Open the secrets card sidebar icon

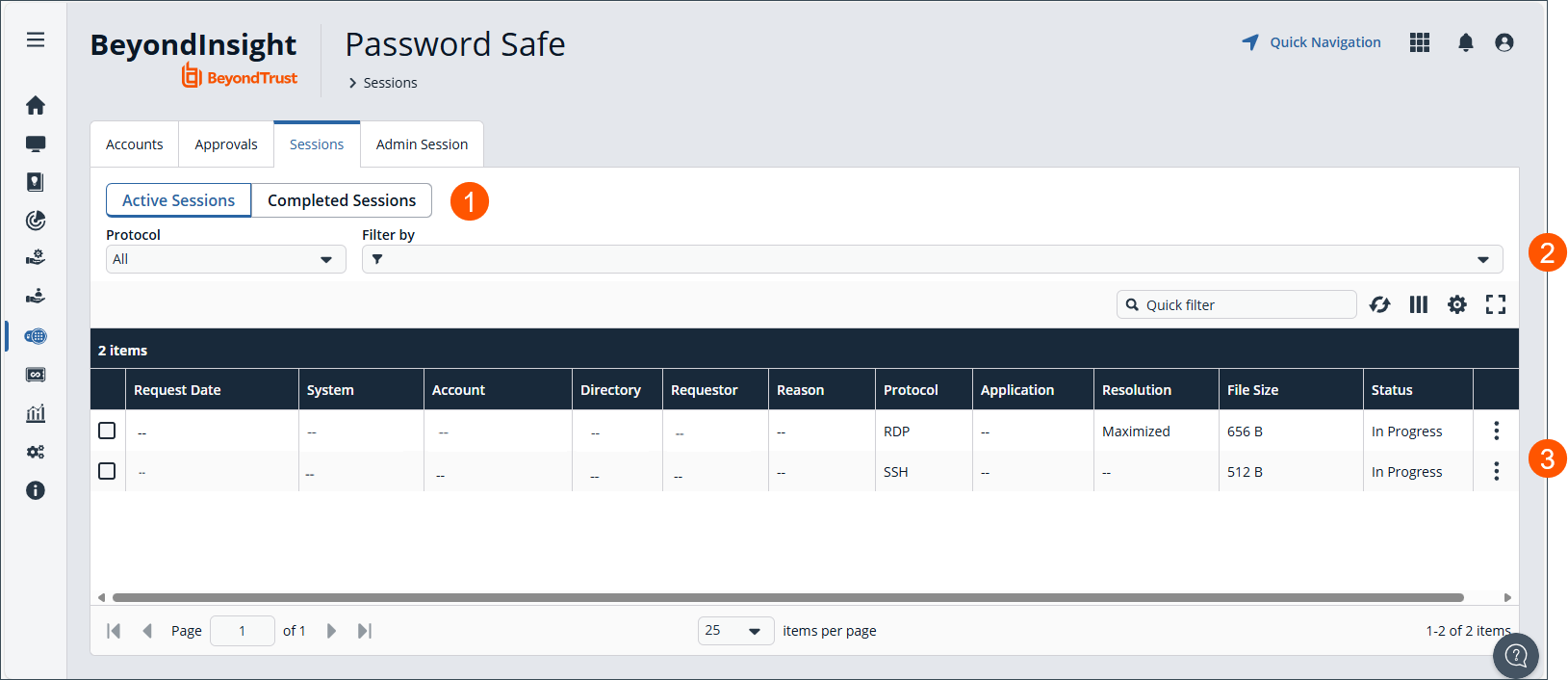36,375
